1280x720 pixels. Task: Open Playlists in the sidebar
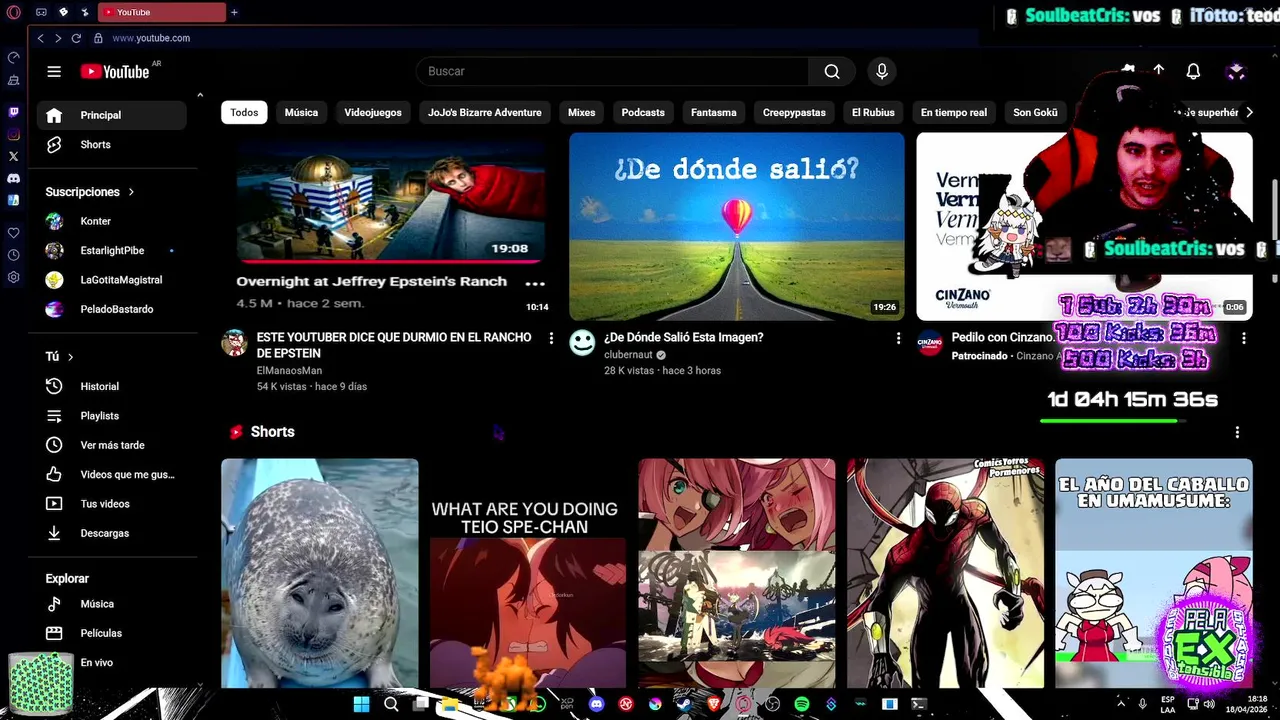click(112, 415)
